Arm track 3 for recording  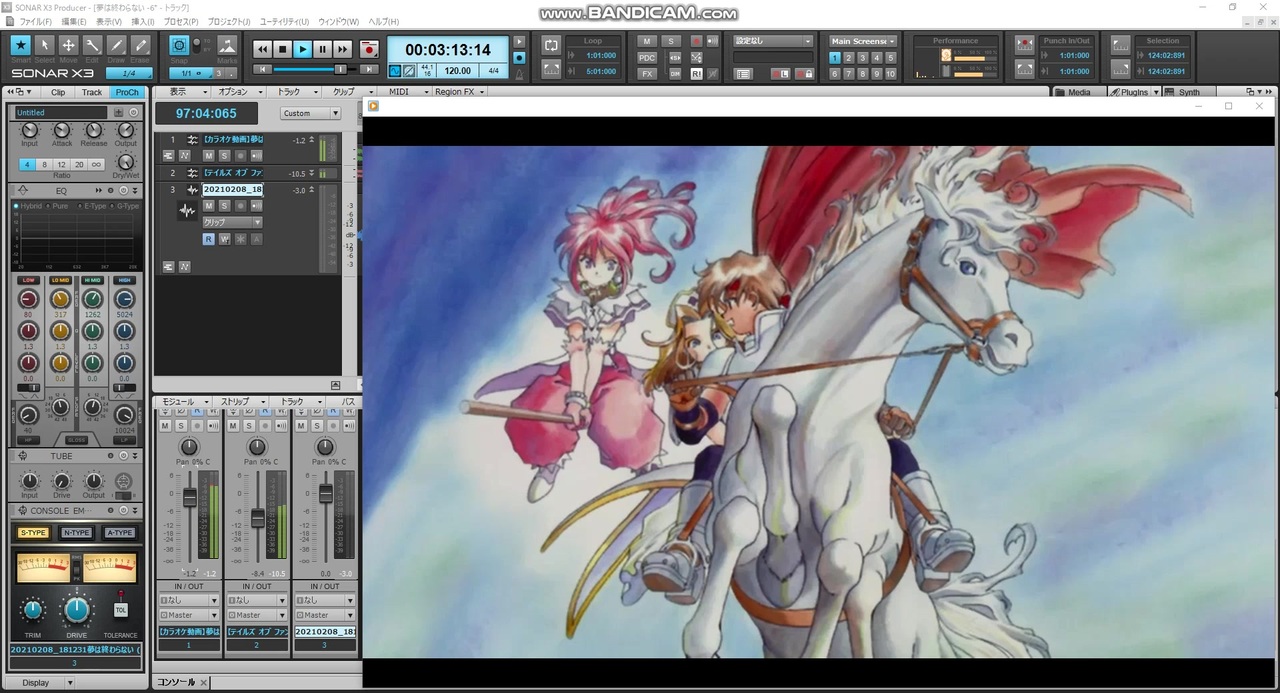tap(241, 205)
